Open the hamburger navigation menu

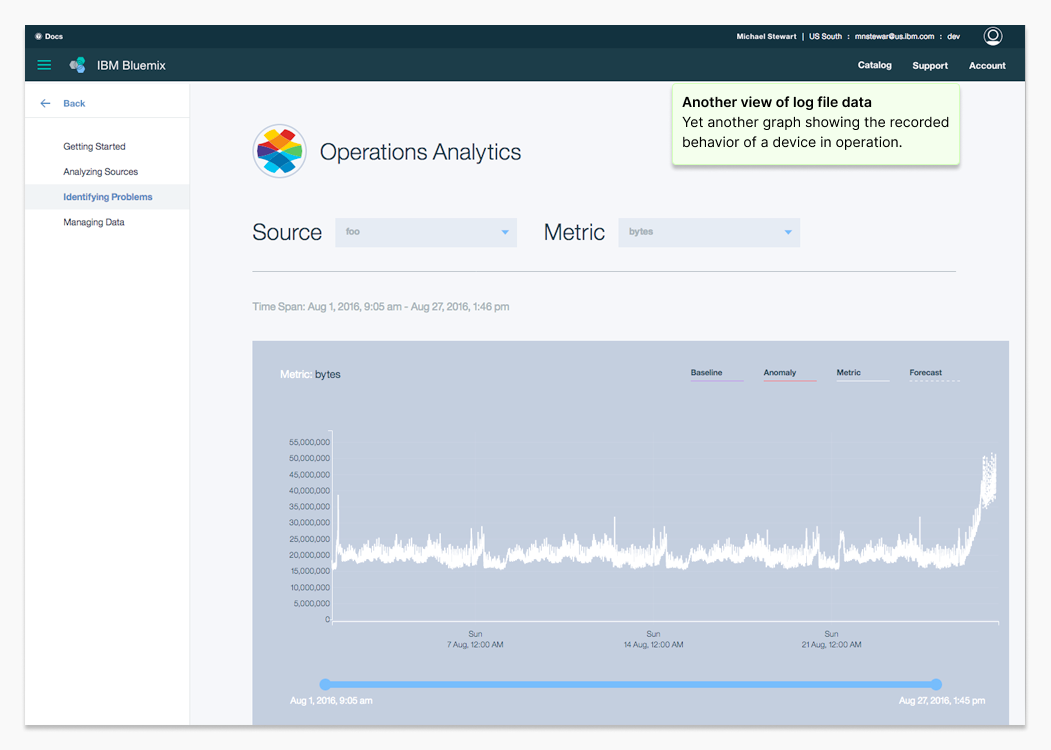44,65
